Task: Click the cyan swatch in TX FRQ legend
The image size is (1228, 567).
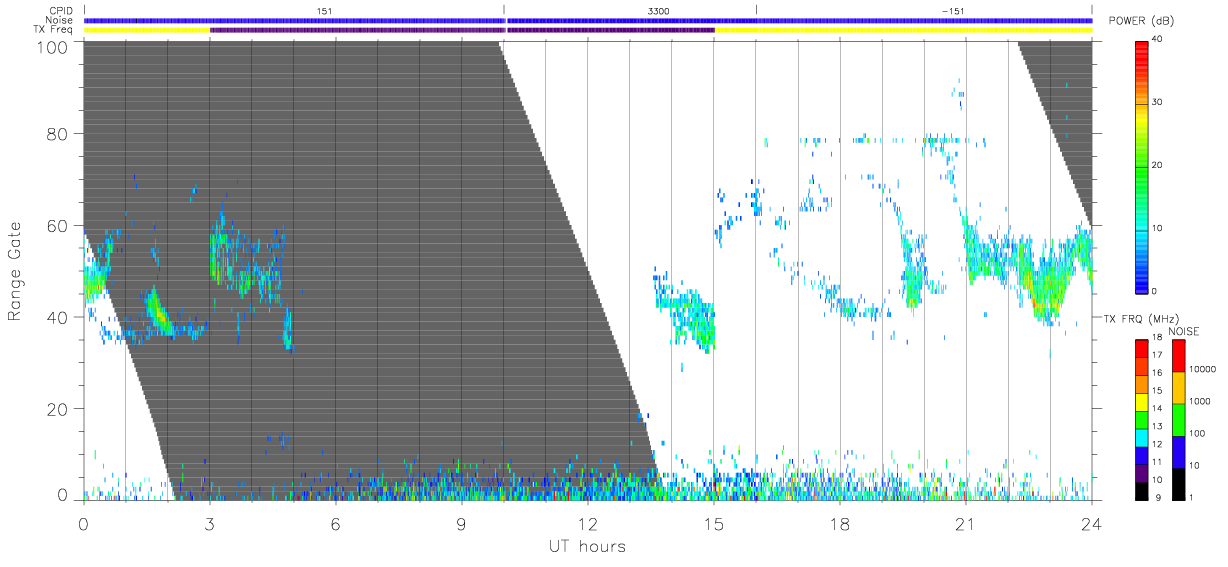Action: click(x=1142, y=438)
